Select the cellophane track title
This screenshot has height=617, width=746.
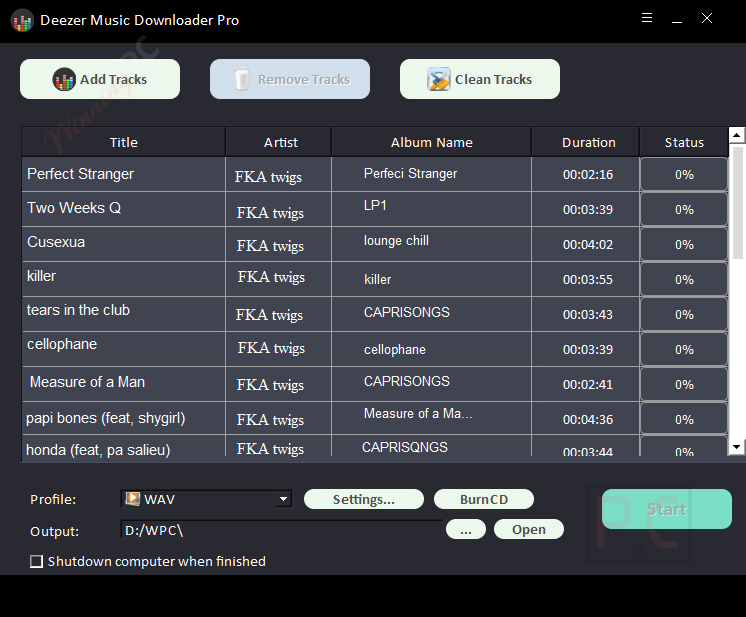pos(62,344)
